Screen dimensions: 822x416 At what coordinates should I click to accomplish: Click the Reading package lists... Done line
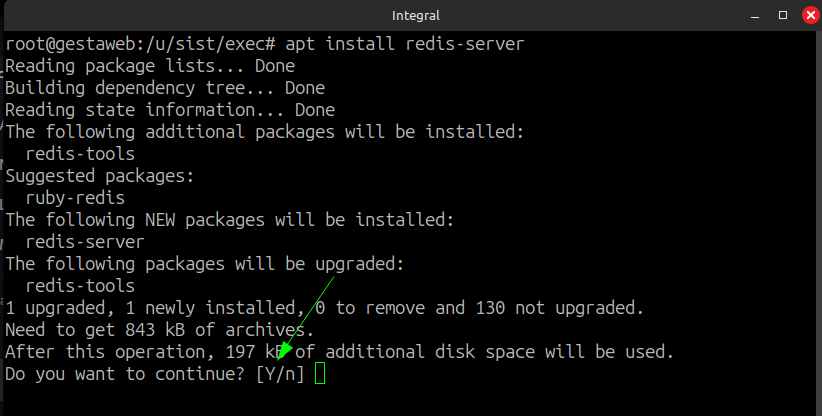click(x=150, y=66)
